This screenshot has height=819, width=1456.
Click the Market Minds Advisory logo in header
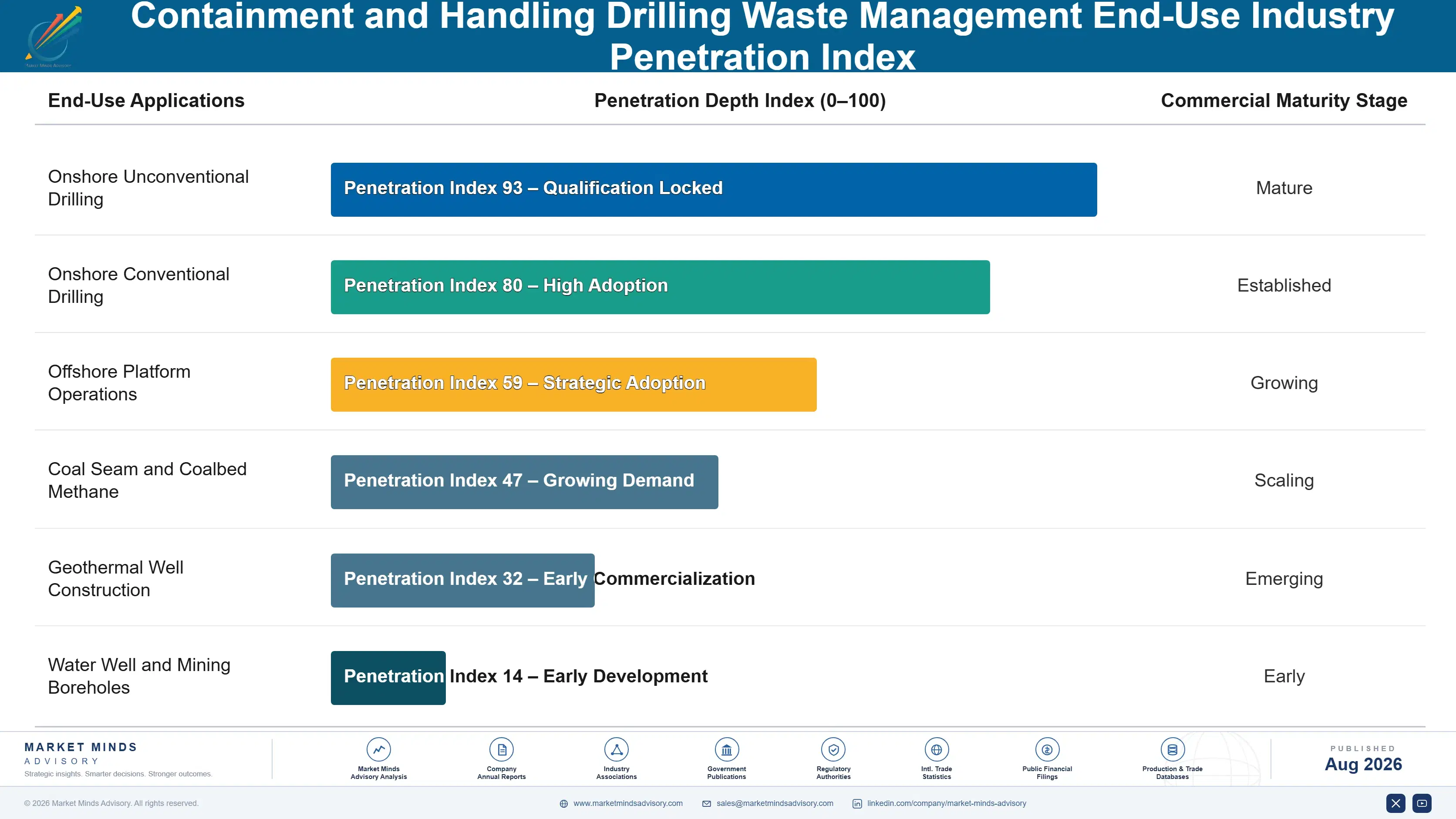click(x=54, y=37)
